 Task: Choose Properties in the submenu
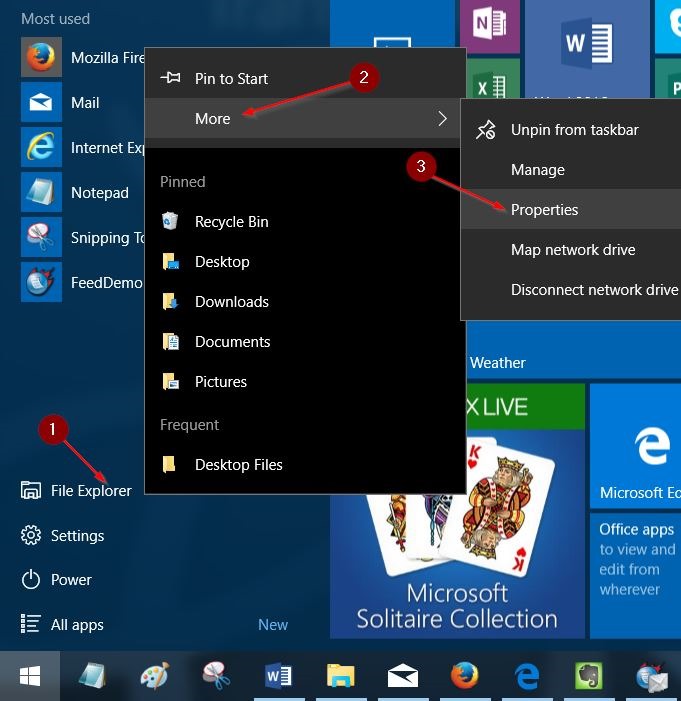pyautogui.click(x=571, y=209)
